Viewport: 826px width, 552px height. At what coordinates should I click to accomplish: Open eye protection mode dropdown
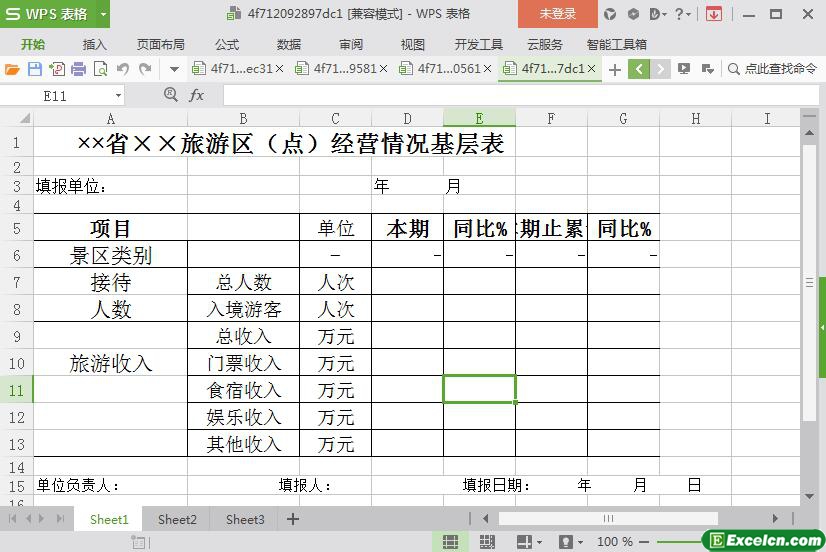tap(581, 542)
